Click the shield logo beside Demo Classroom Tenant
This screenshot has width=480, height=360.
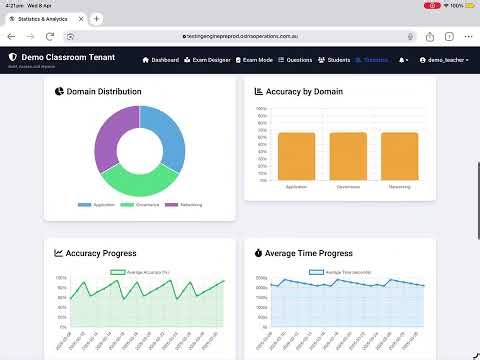(x=13, y=57)
